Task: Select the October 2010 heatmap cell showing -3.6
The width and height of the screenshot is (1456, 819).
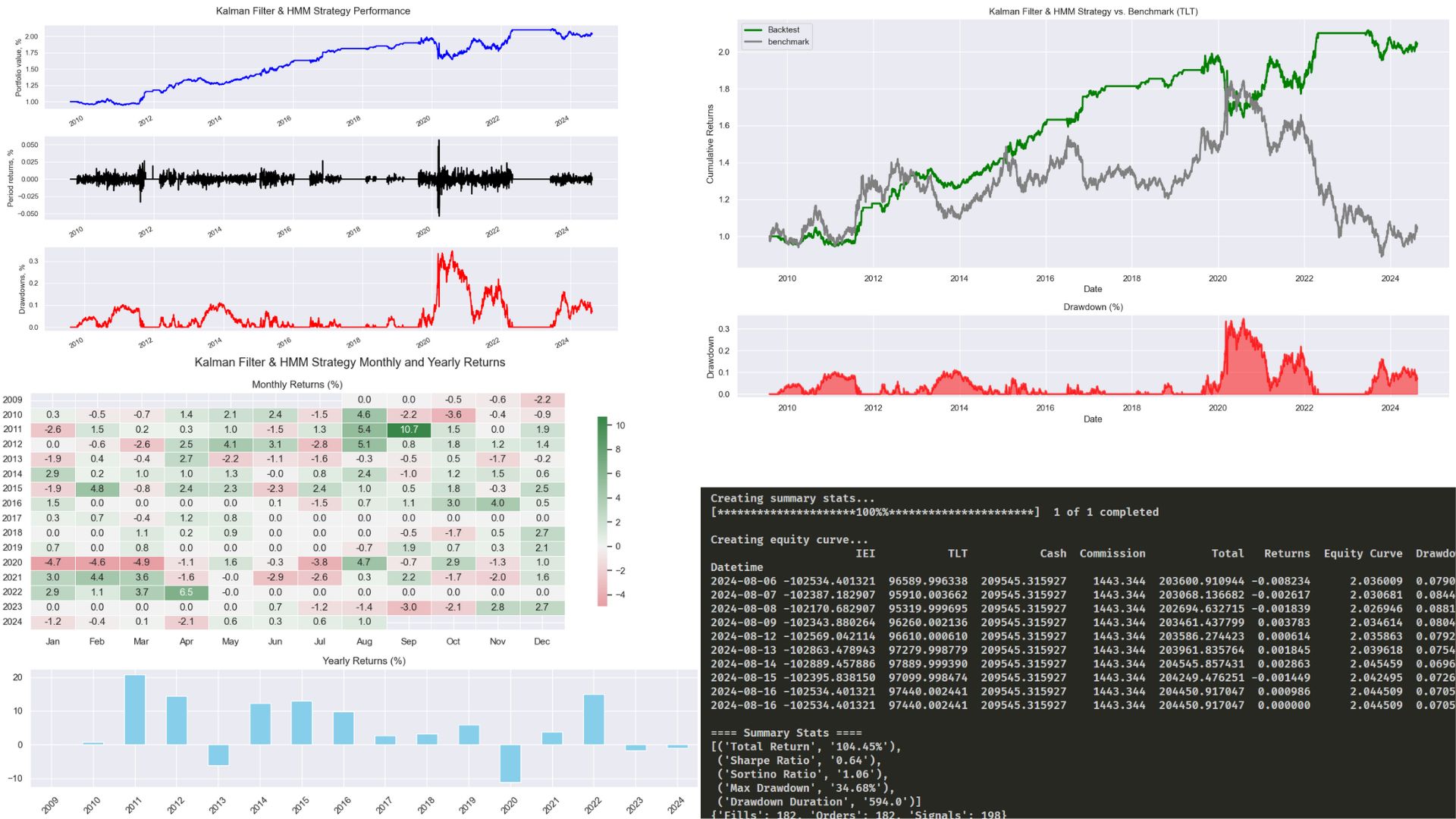Action: pos(453,415)
